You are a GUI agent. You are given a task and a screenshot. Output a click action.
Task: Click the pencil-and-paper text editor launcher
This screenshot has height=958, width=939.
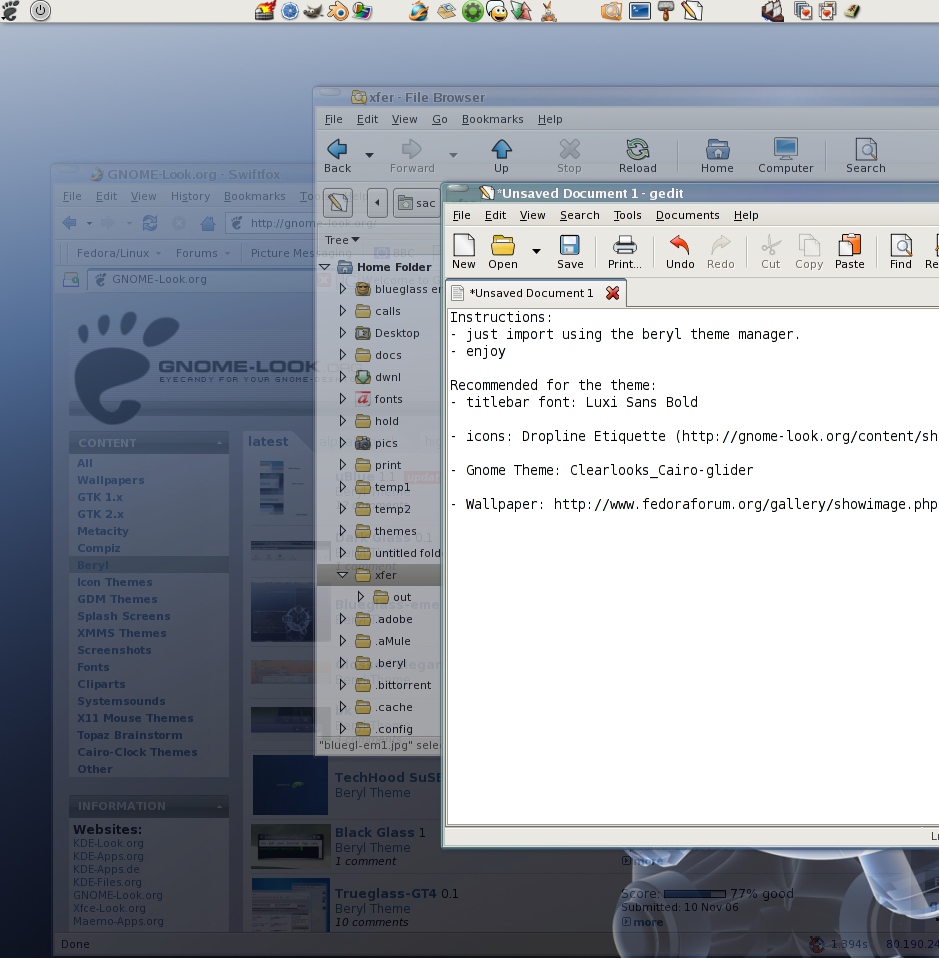tap(692, 10)
